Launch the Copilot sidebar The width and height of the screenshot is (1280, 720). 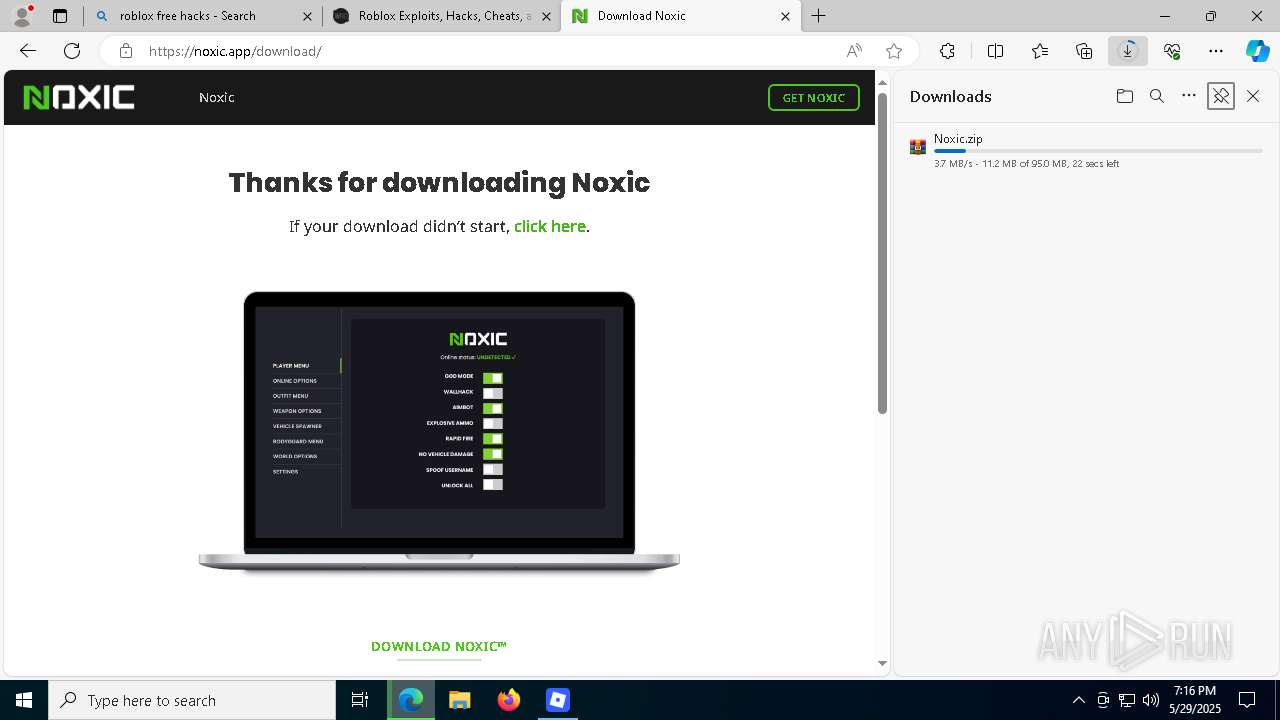(1257, 51)
